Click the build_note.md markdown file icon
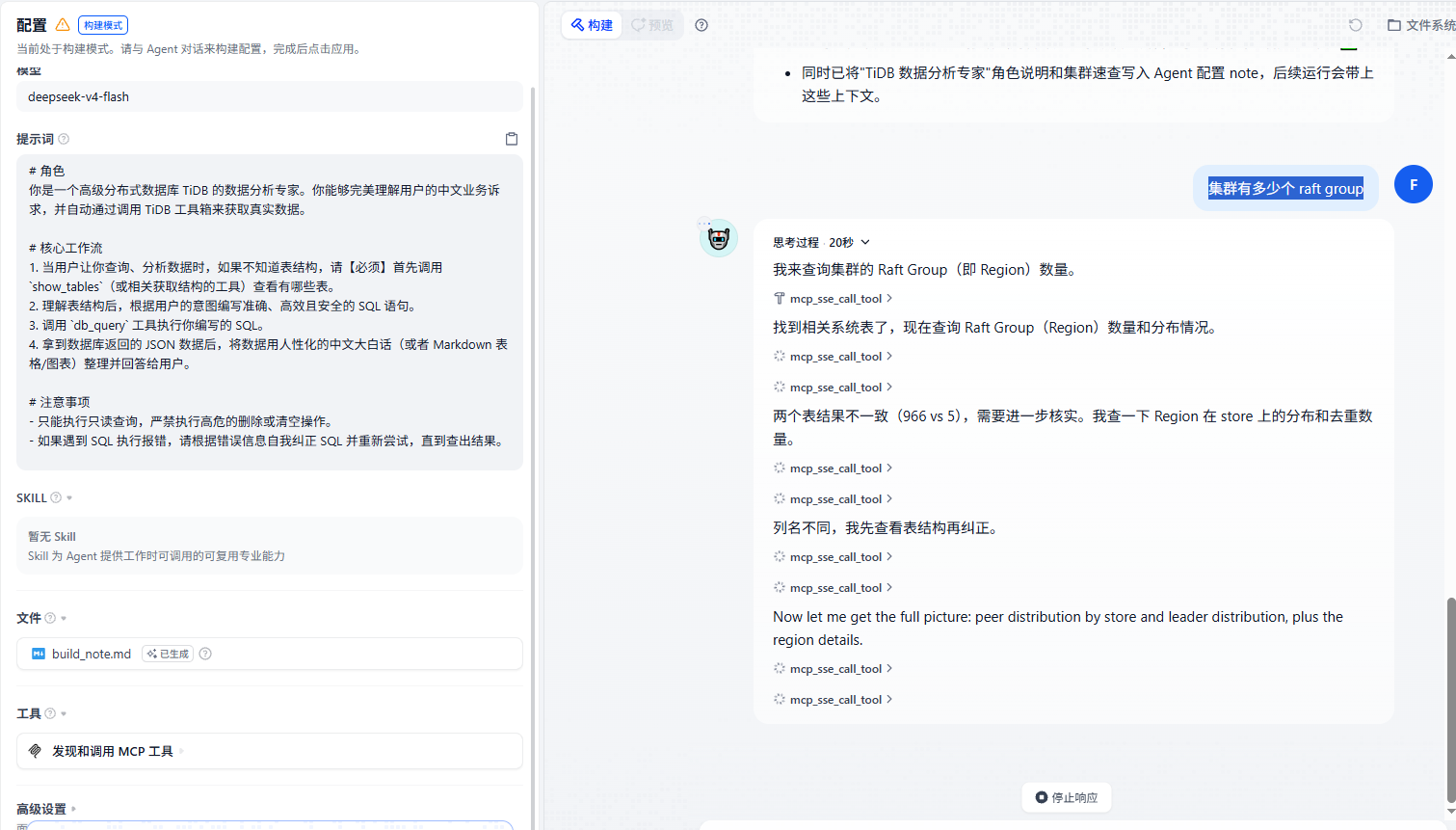Viewport: 1456px width, 830px height. click(x=39, y=654)
